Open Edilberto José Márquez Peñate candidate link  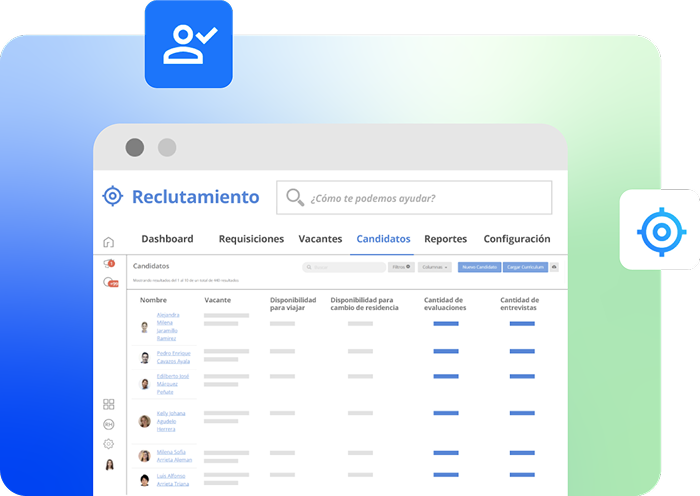click(173, 384)
